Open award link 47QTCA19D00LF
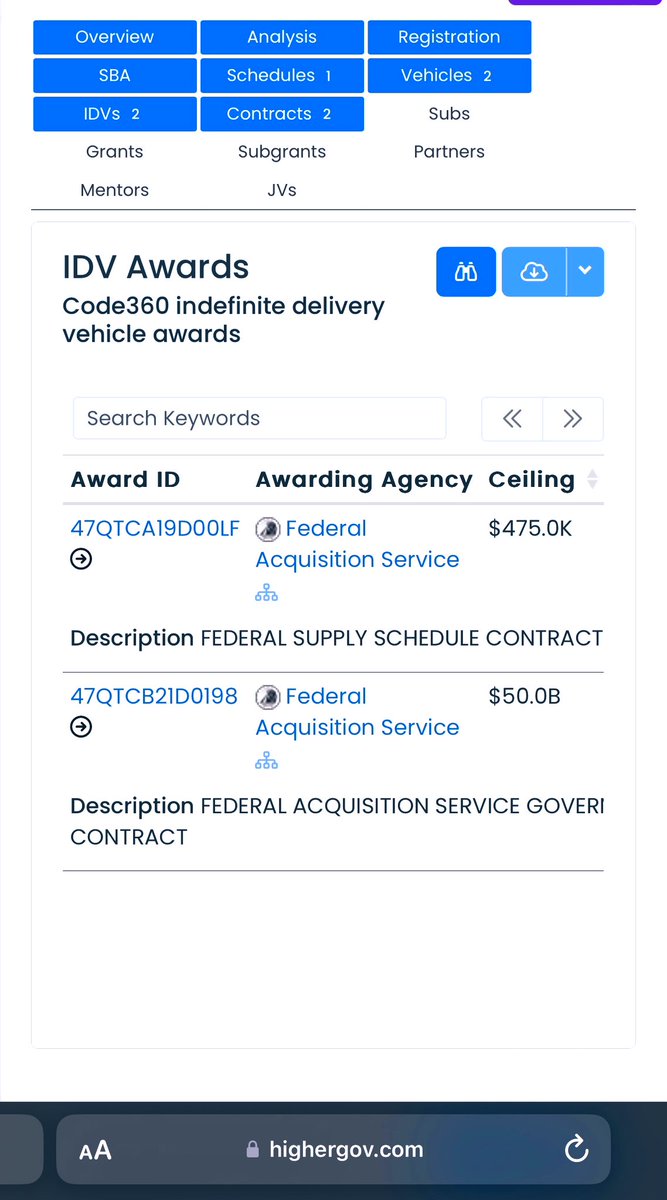The image size is (667, 1200). (x=155, y=529)
